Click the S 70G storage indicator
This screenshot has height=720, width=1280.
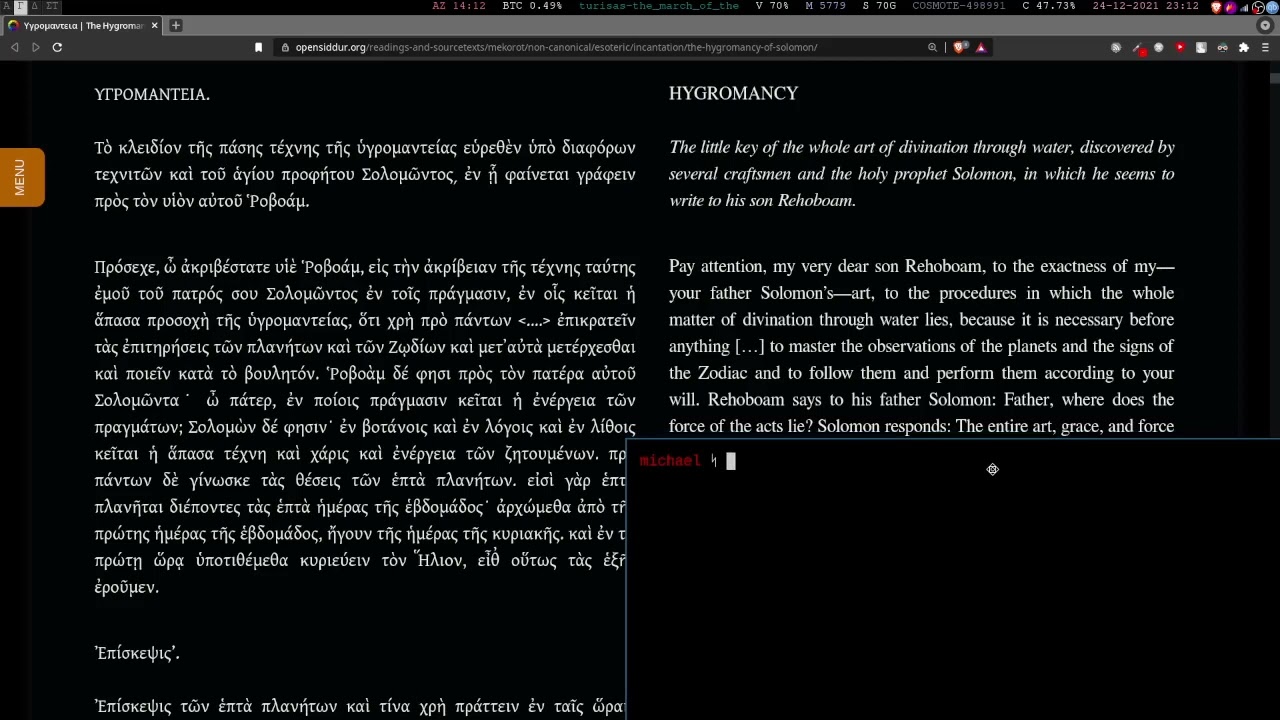[879, 6]
